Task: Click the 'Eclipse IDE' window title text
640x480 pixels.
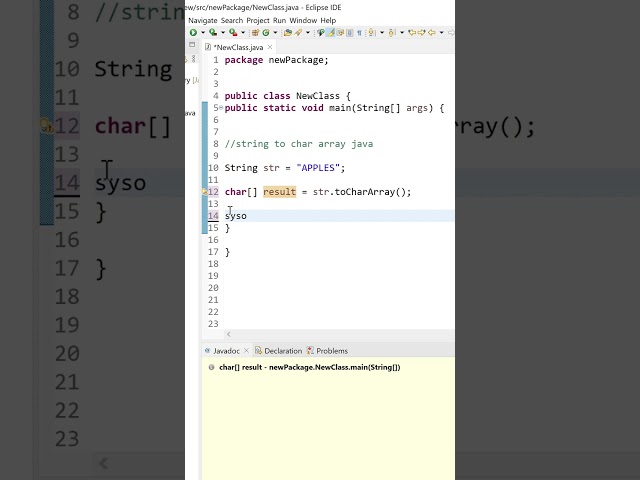Action: tap(323, 7)
